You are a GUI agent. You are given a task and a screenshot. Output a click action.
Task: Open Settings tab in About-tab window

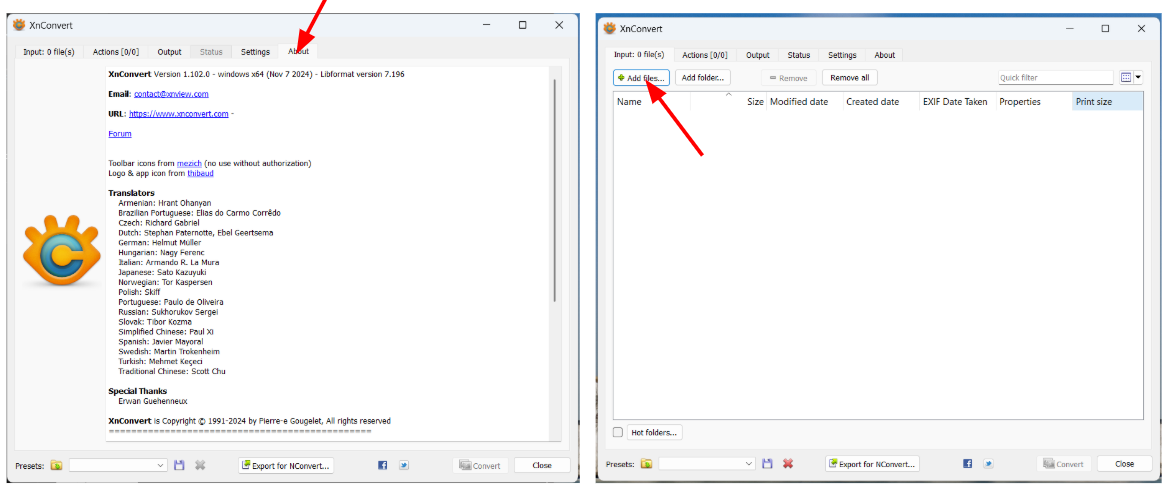255,52
